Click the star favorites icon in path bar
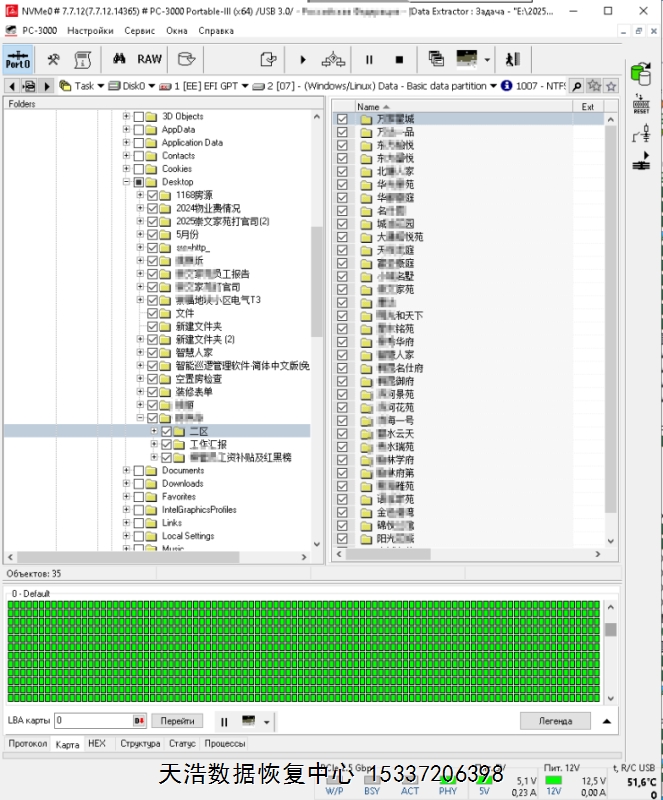 (611, 86)
